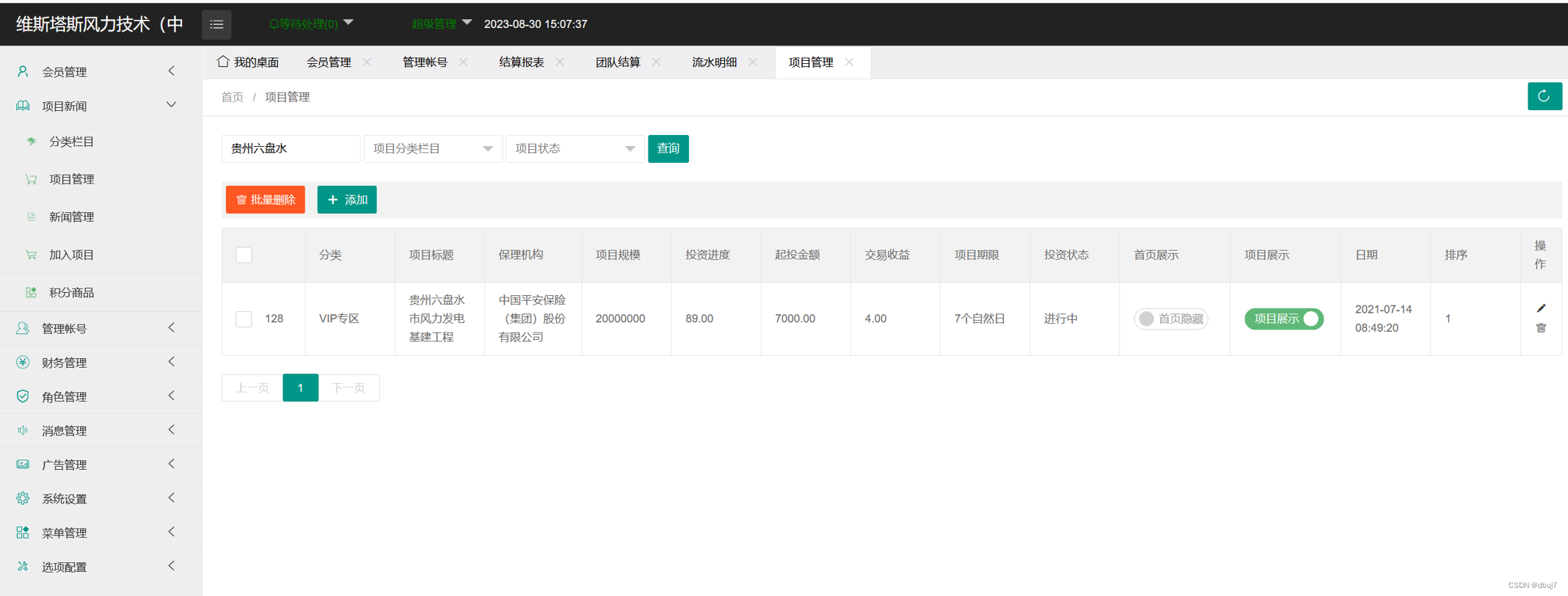Open the 等待处理(0) dropdown in header
Image resolution: width=1568 pixels, height=596 pixels.
(311, 24)
